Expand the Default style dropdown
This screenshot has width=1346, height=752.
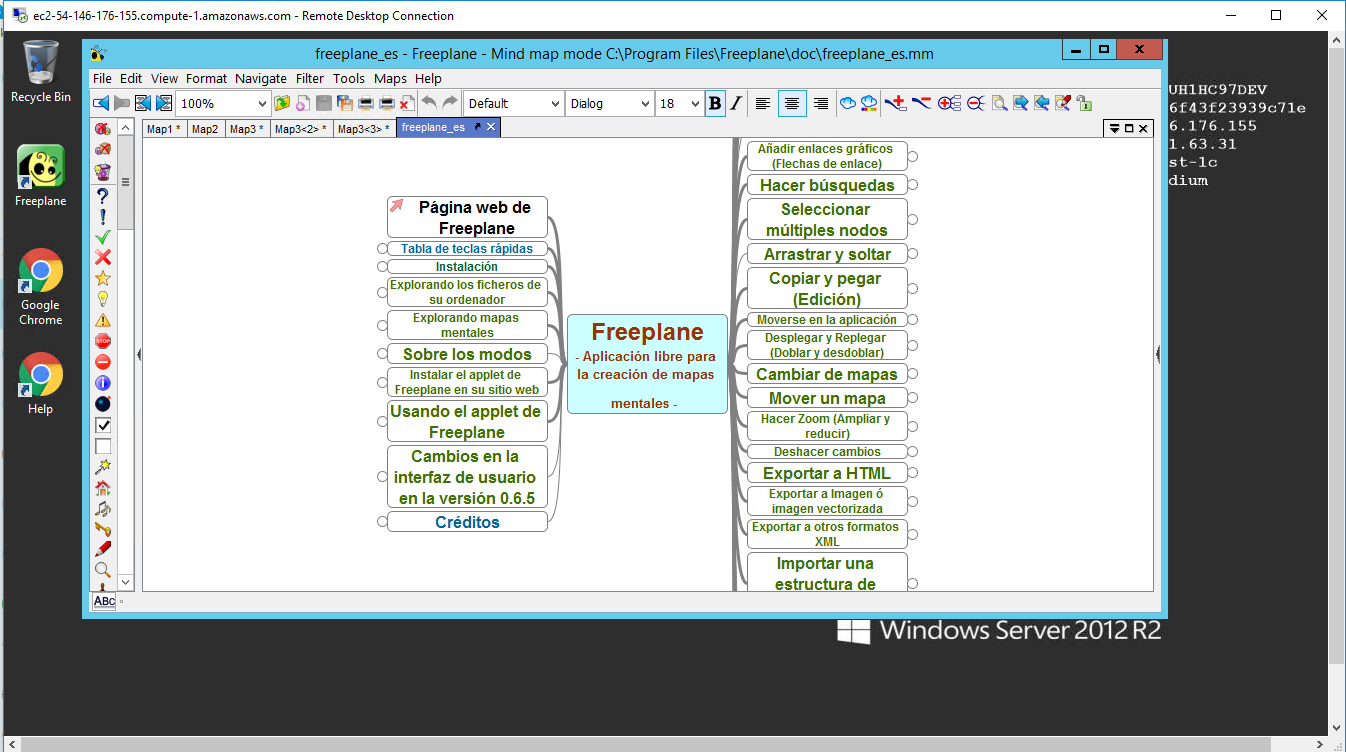coord(554,103)
